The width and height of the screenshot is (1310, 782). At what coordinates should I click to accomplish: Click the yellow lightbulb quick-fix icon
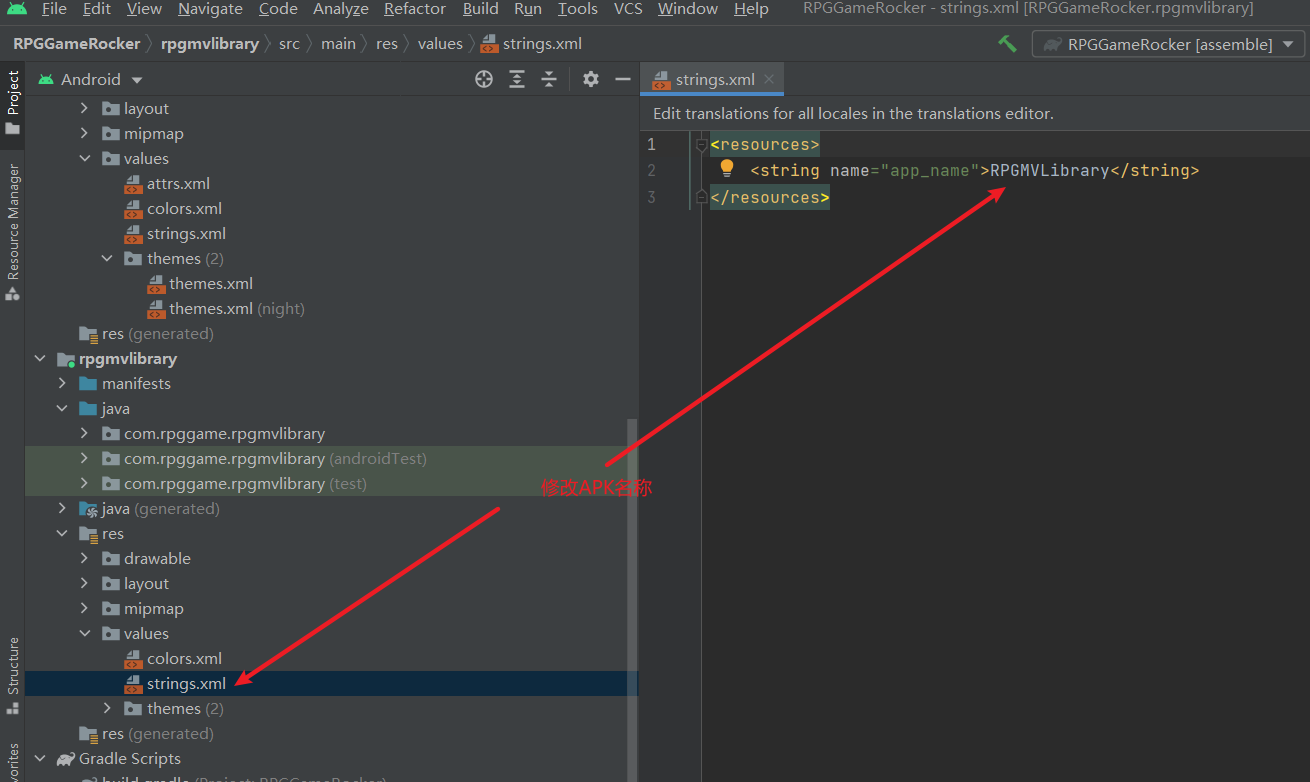727,169
